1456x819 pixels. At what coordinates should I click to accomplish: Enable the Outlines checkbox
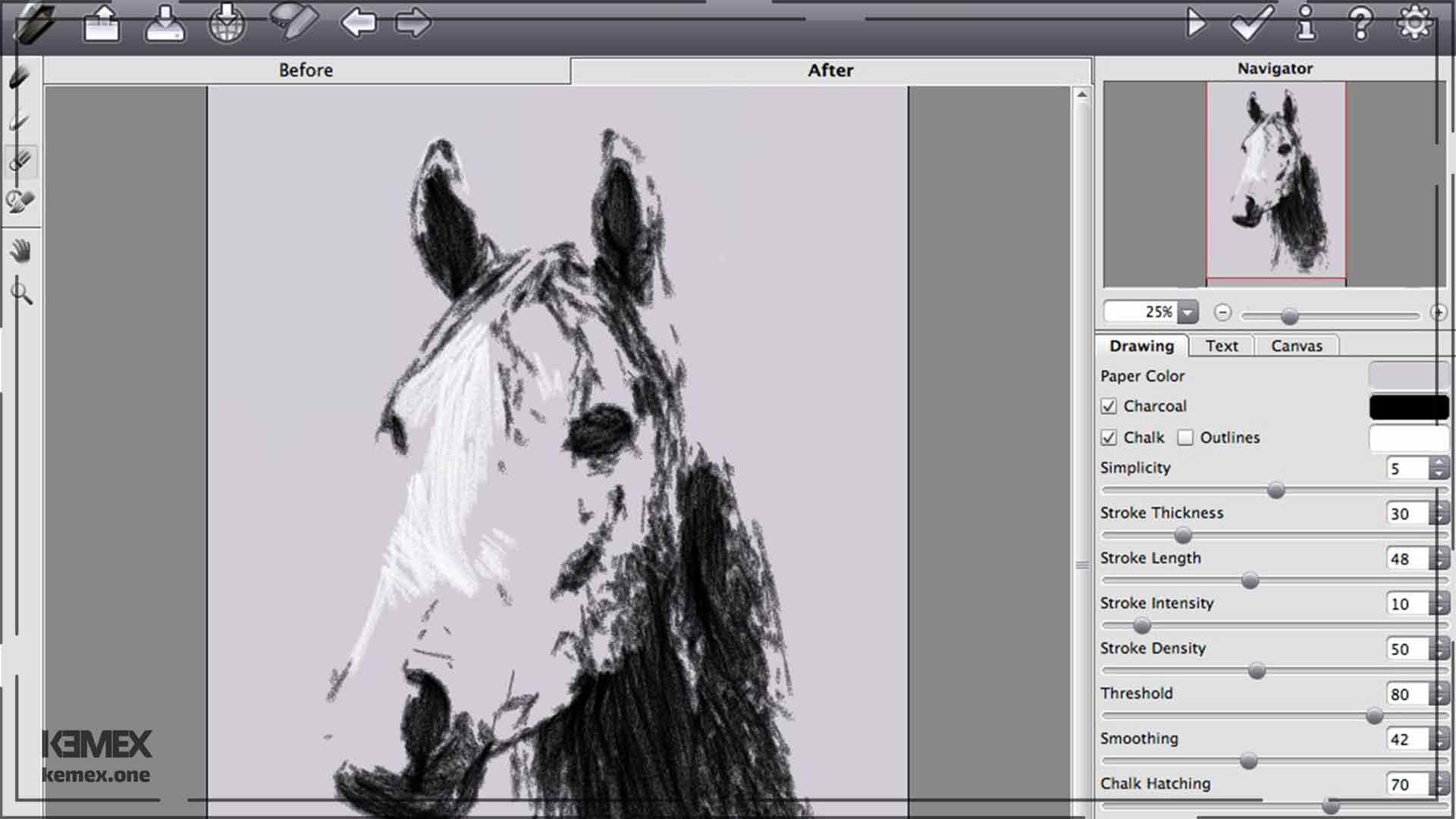tap(1185, 437)
